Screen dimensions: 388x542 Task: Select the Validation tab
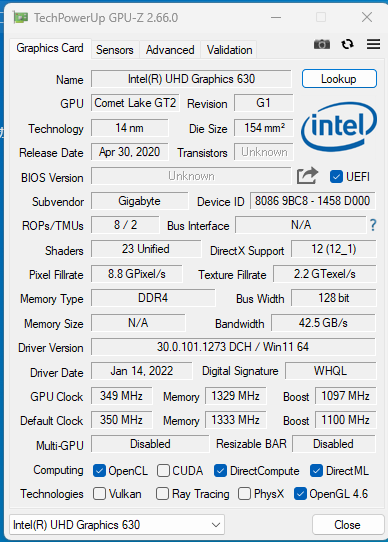[229, 50]
